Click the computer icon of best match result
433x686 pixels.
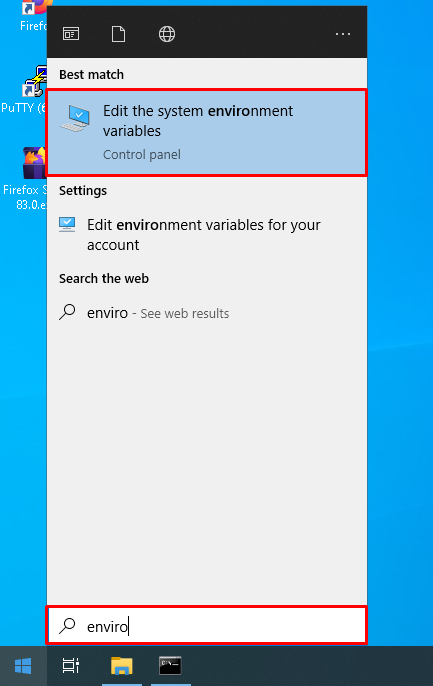pyautogui.click(x=75, y=118)
